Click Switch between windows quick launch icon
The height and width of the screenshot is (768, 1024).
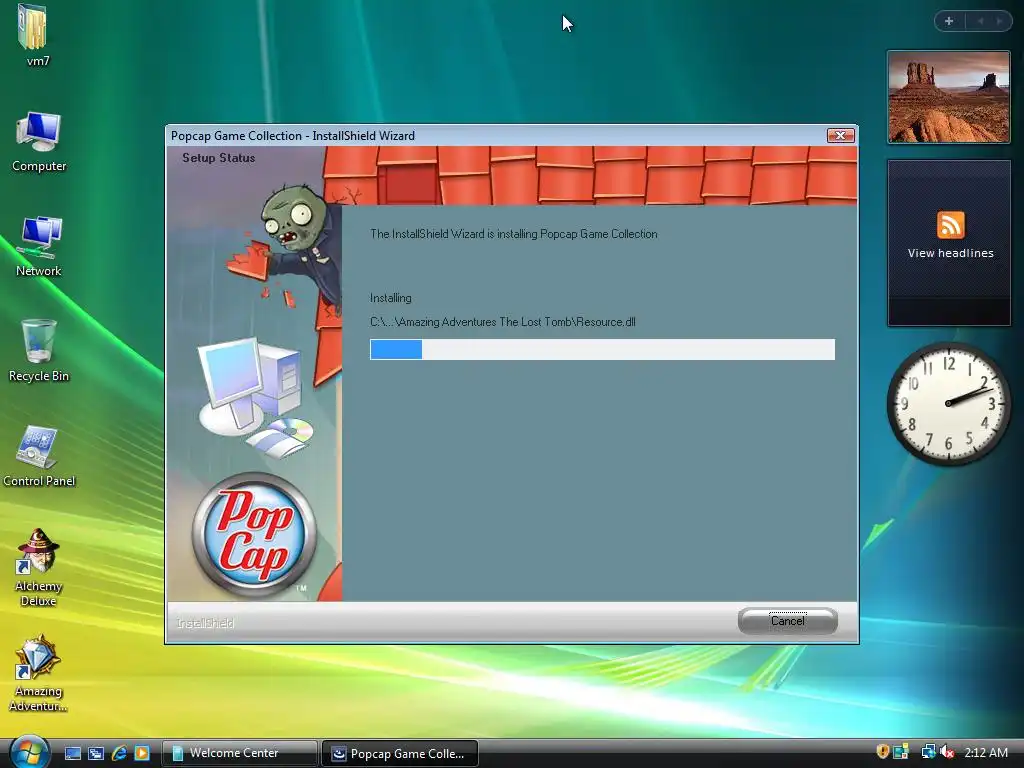[x=96, y=754]
